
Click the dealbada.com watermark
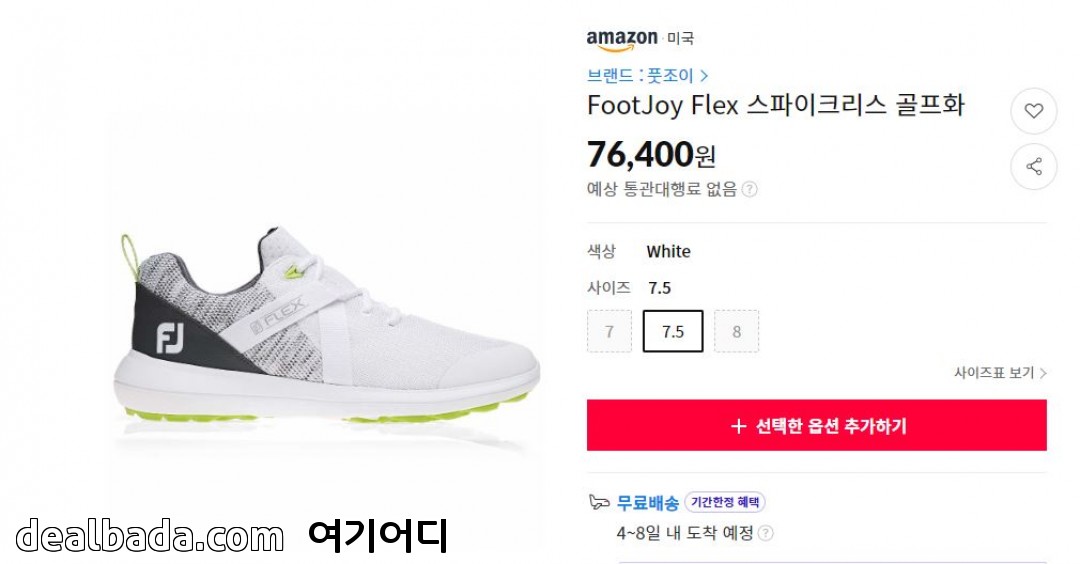pyautogui.click(x=150, y=536)
